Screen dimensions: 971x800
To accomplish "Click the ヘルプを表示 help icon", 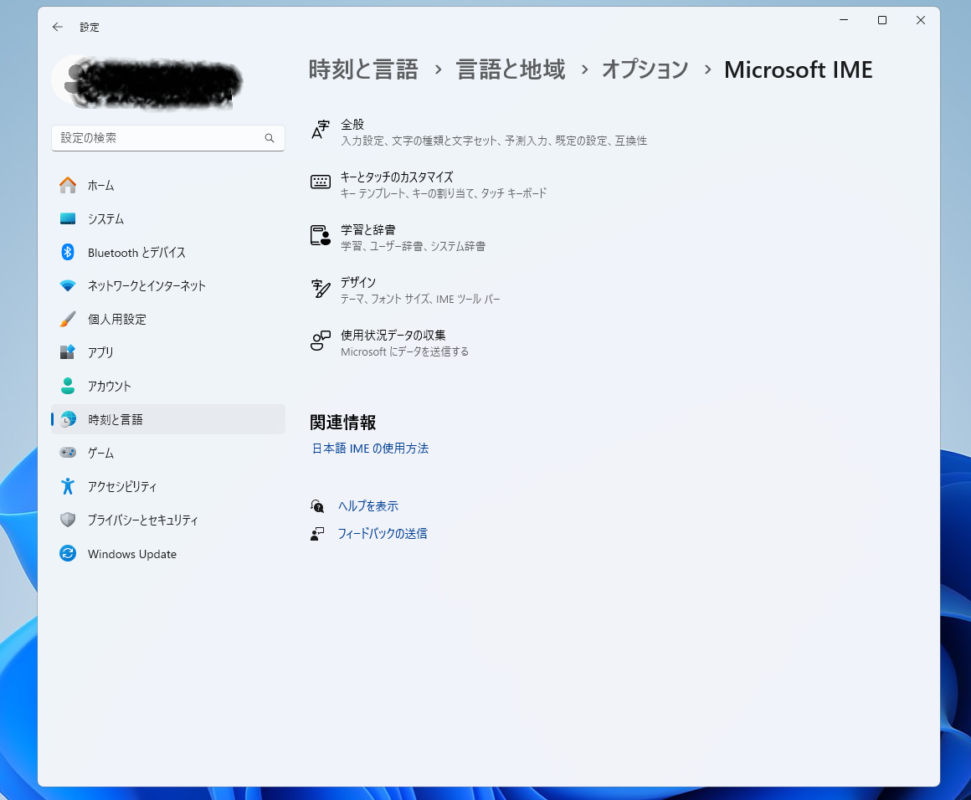I will (x=317, y=507).
